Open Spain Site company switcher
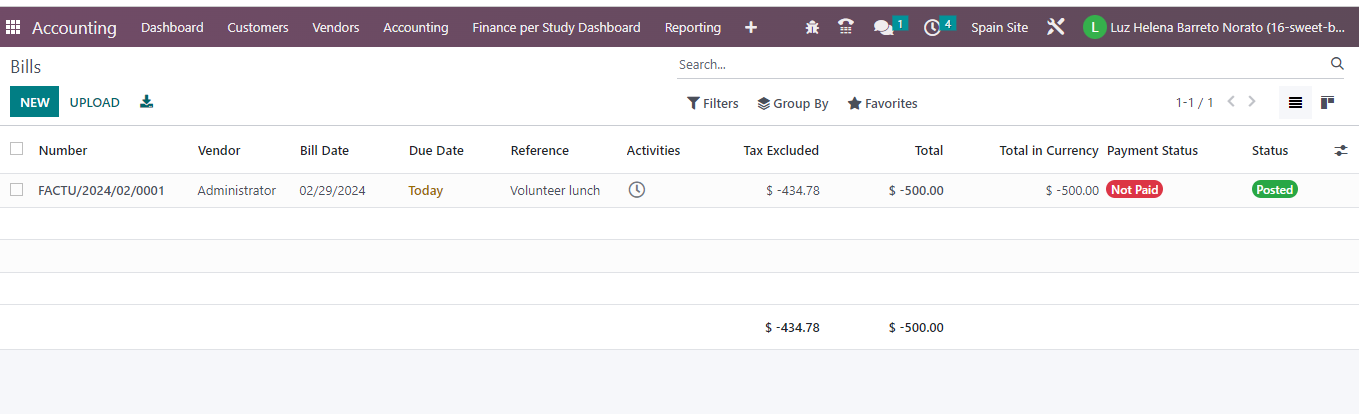Image resolution: width=1359 pixels, height=414 pixels. 999,28
